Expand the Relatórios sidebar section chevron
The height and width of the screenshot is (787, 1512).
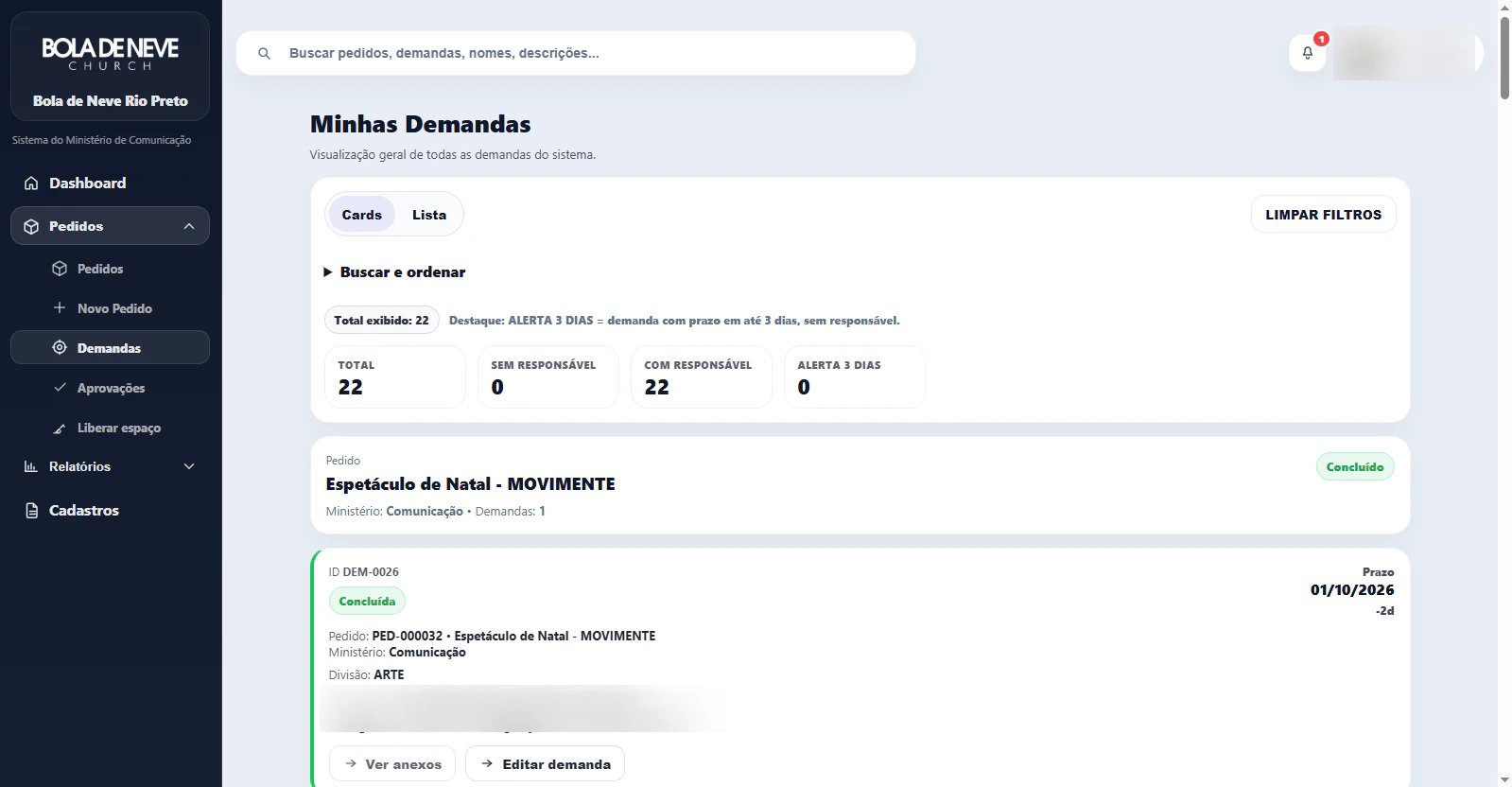tap(189, 467)
